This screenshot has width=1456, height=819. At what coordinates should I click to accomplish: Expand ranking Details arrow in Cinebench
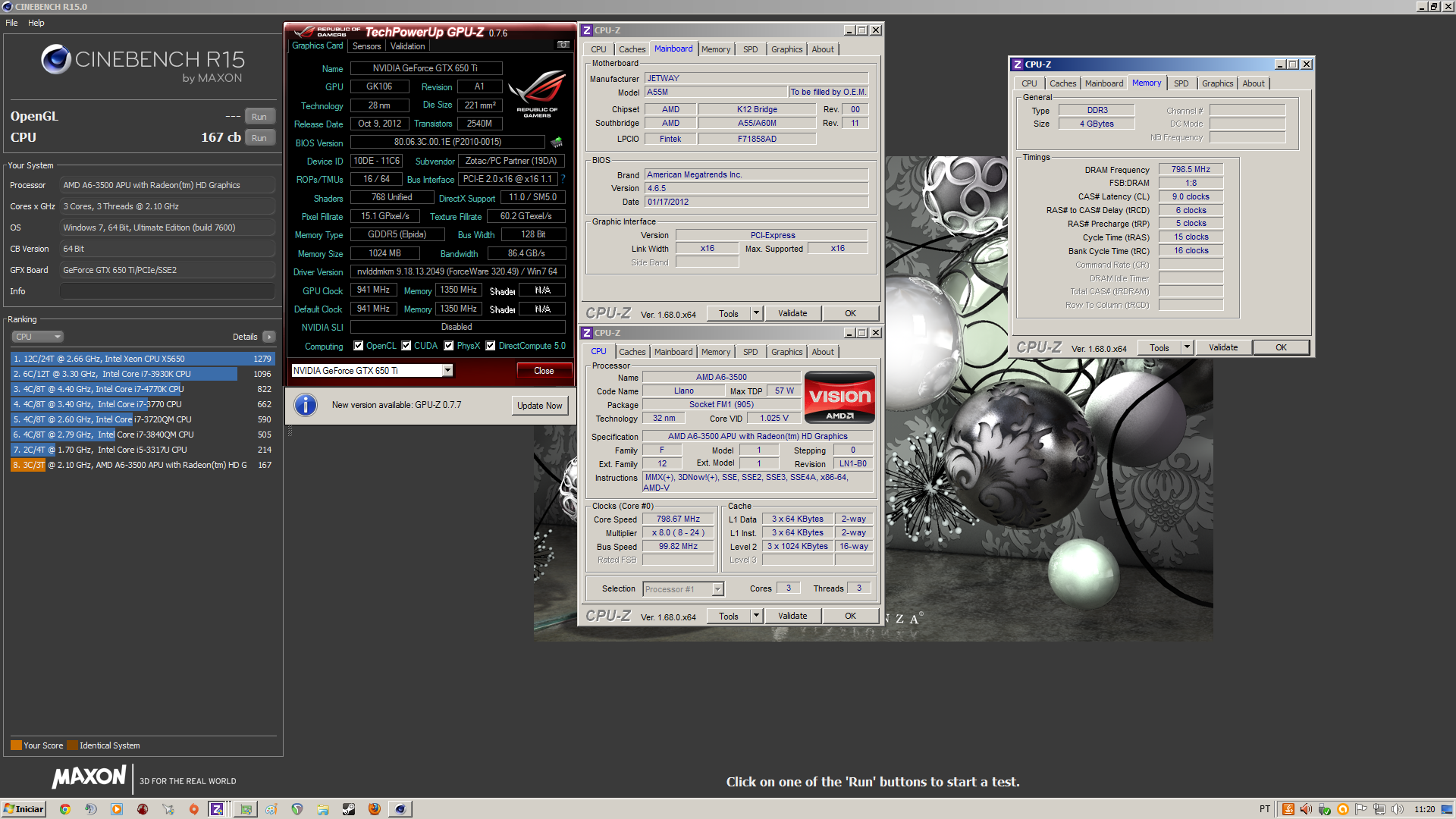click(269, 337)
